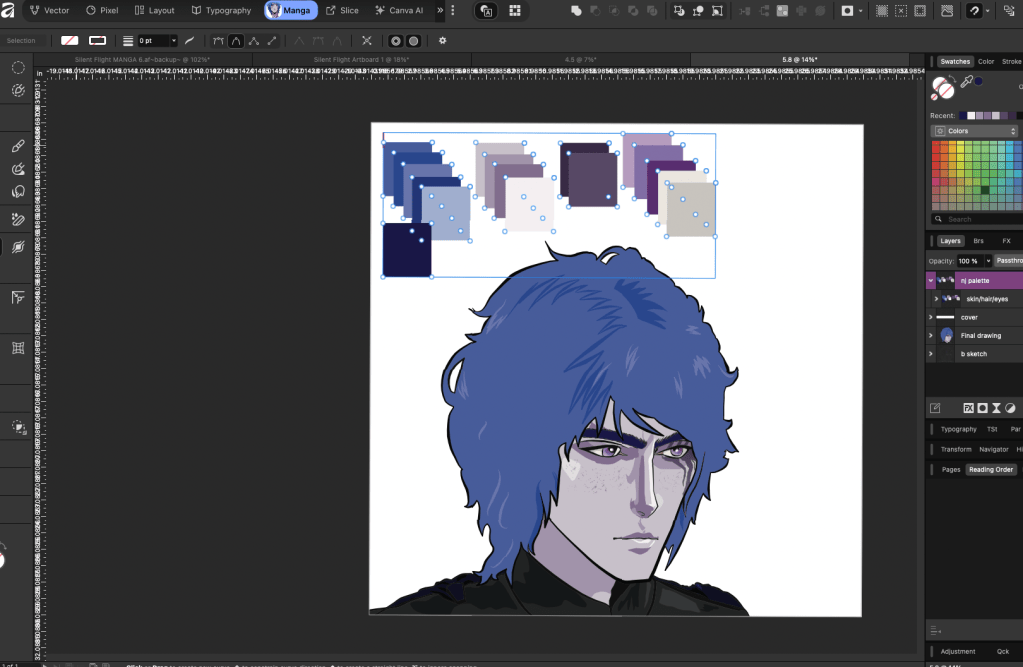
Task: Click the context toolbar settings gear
Action: 442,41
